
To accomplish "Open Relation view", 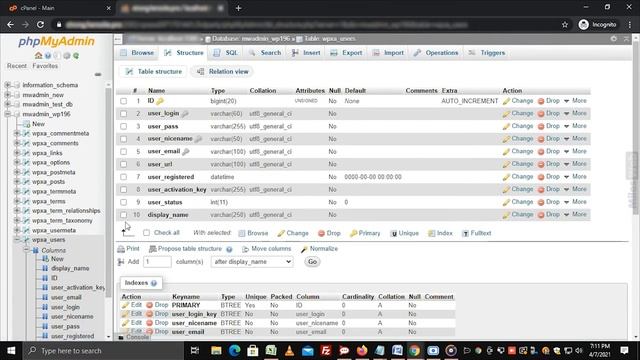I will click(222, 71).
